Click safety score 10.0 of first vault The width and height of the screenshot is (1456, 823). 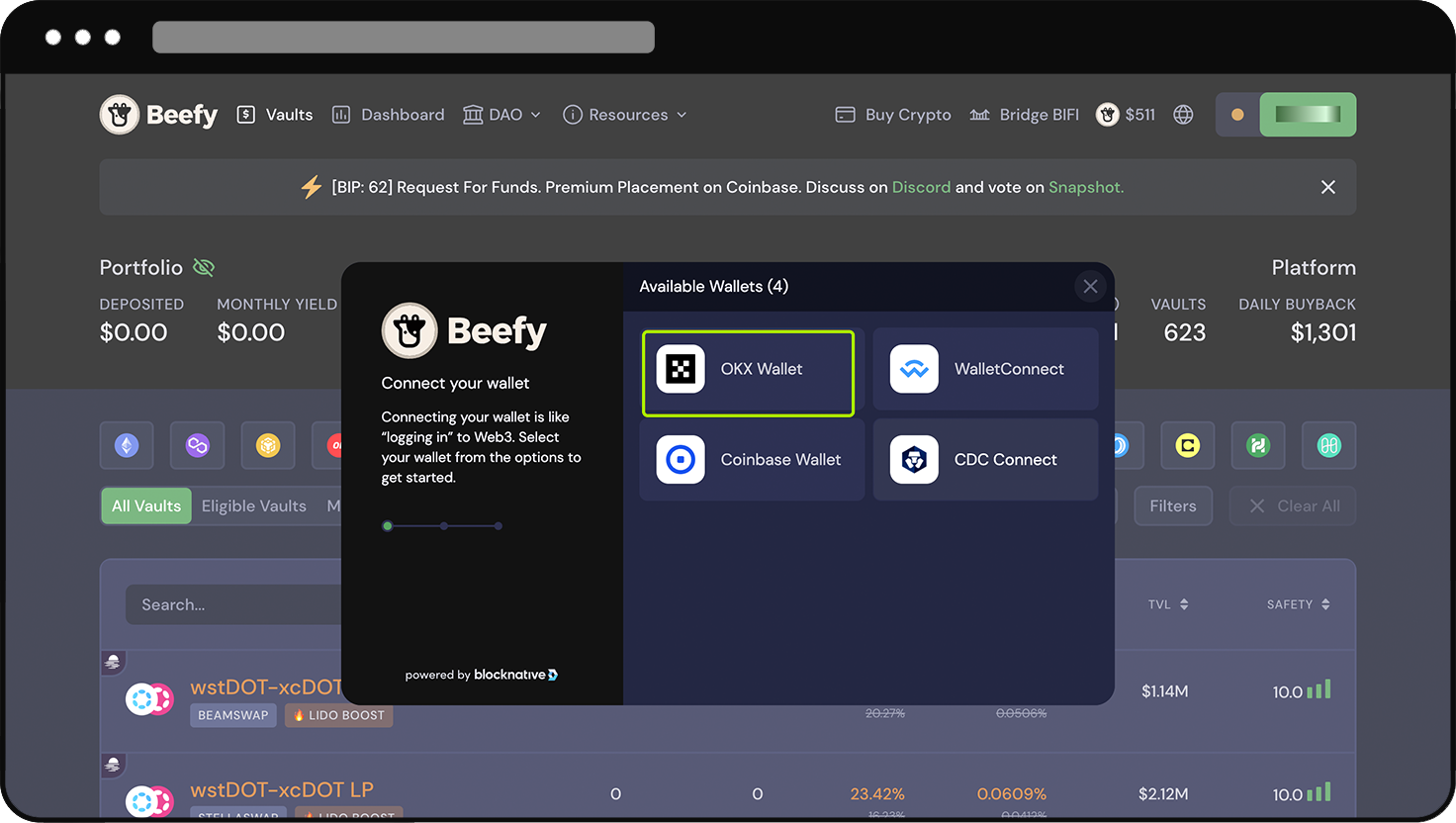pyautogui.click(x=1302, y=690)
